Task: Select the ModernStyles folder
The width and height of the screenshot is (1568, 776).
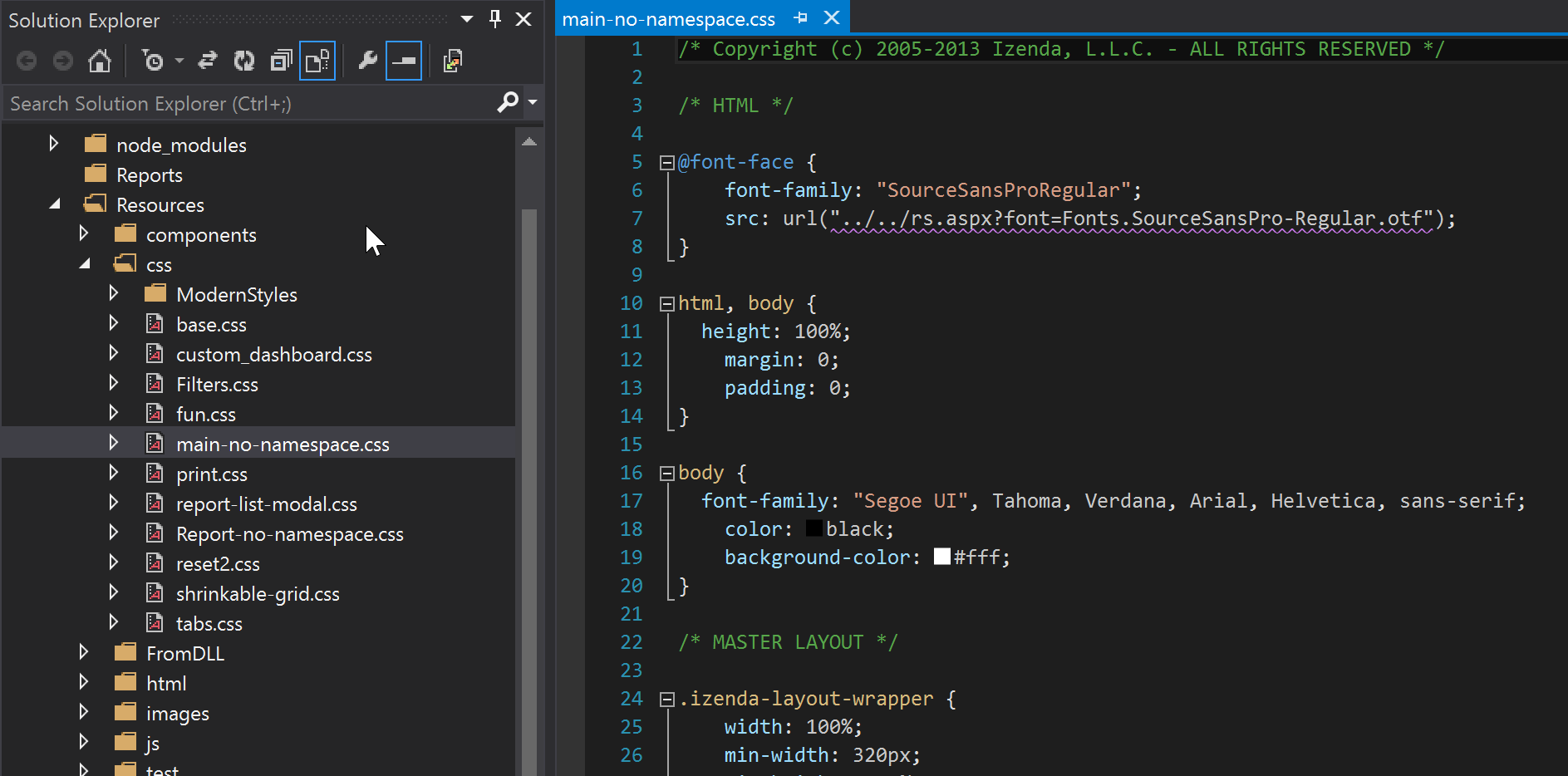Action: pos(237,295)
